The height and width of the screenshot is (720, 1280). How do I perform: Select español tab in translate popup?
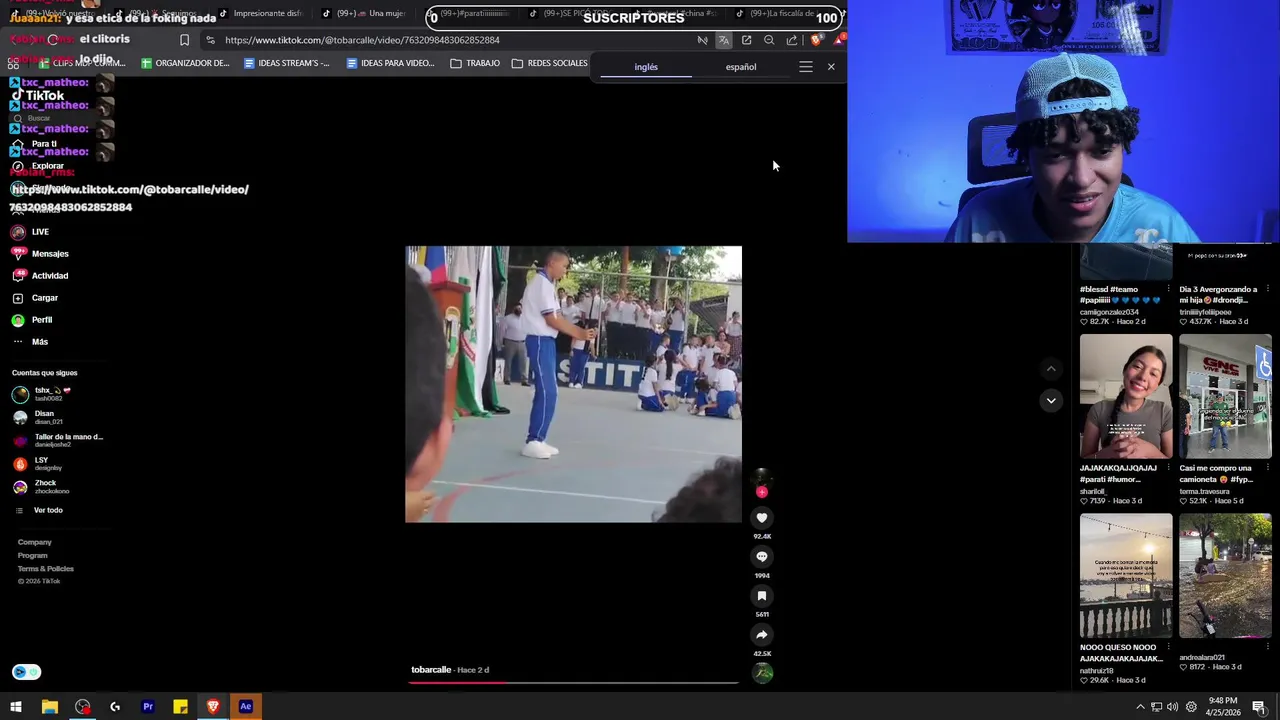(741, 67)
